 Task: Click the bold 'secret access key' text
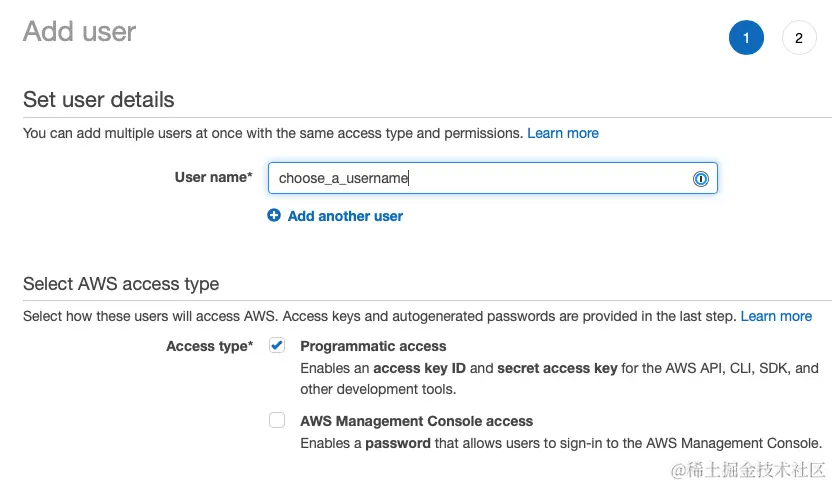(x=557, y=368)
